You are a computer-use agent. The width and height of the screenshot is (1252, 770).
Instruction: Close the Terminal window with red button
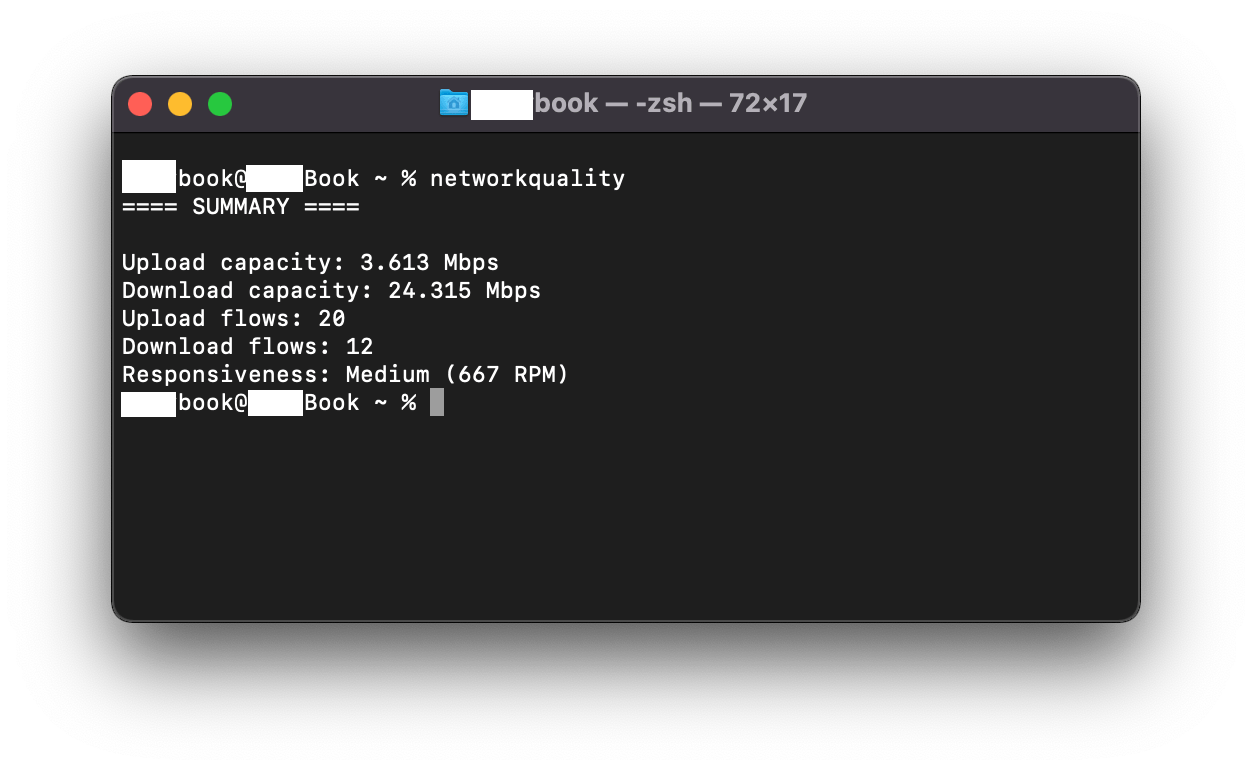tap(140, 104)
